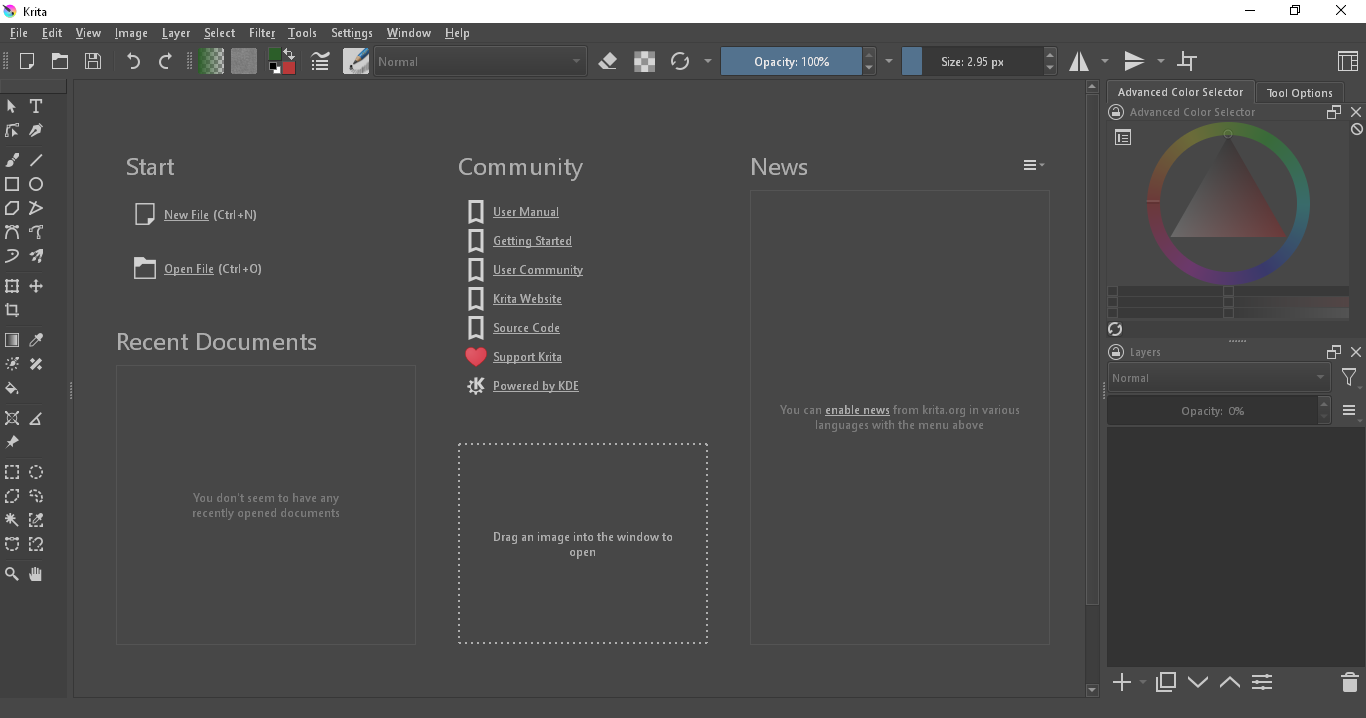Click the Duplicate layer icon
Viewport: 1366px width, 718px height.
click(x=1166, y=682)
